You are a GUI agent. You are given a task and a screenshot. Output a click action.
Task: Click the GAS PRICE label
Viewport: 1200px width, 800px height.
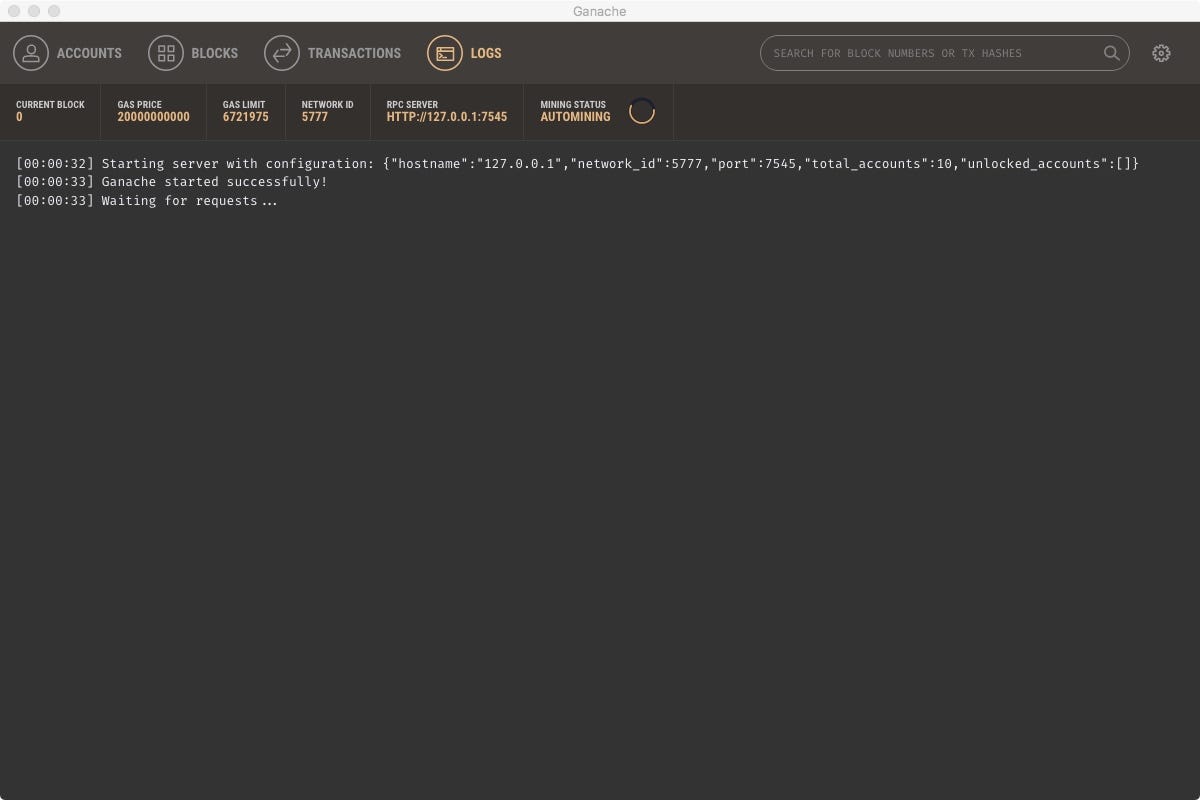point(139,104)
